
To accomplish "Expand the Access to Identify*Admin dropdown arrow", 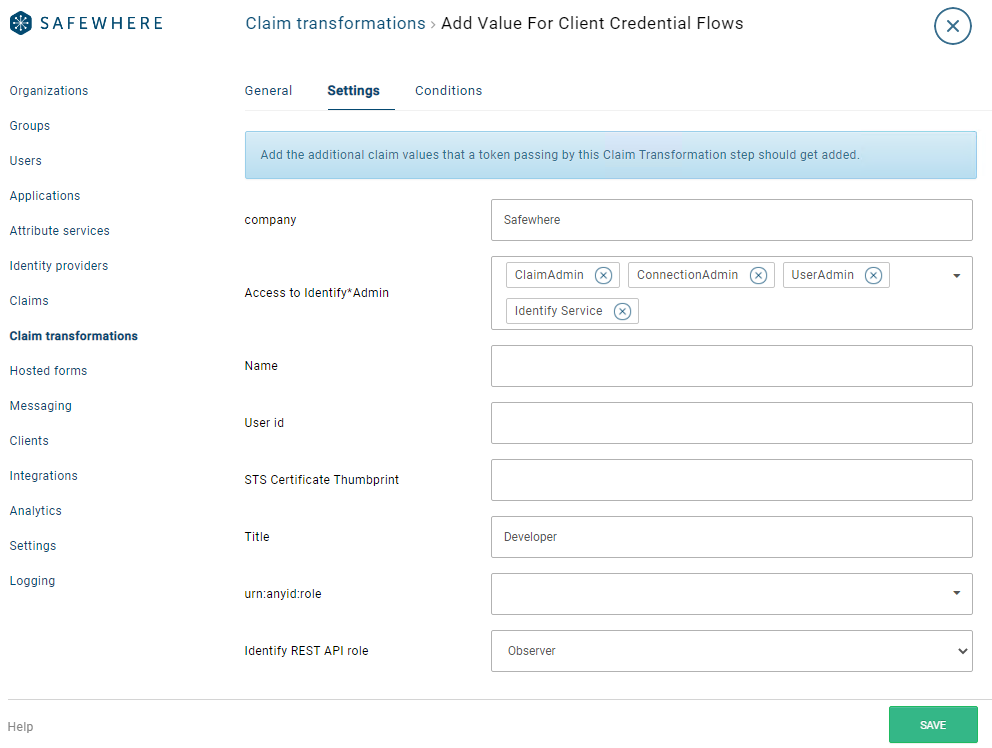I will click(x=957, y=276).
